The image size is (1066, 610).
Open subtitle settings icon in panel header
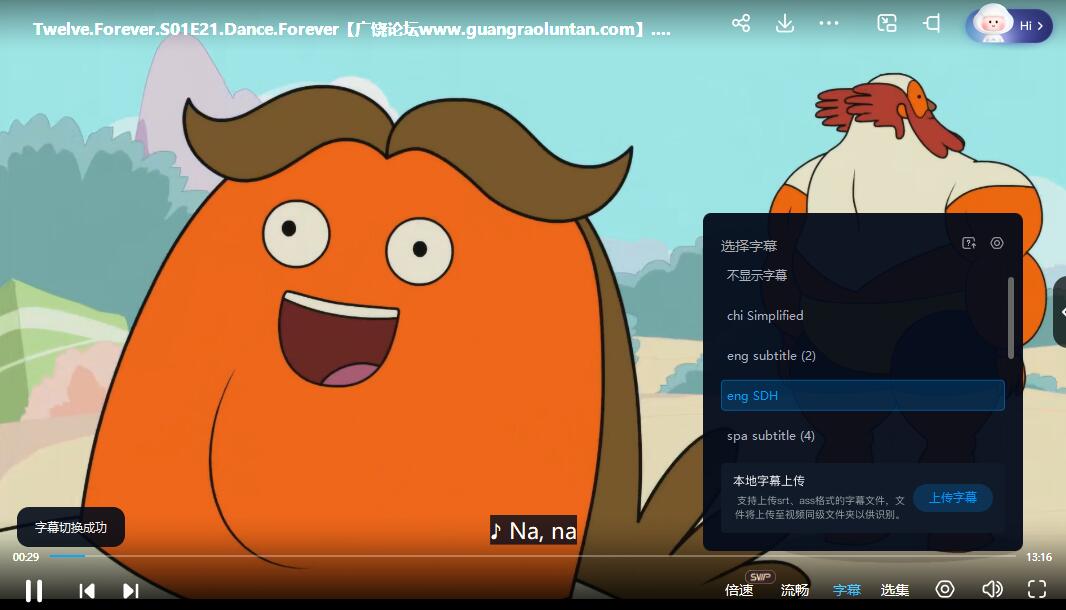pyautogui.click(x=997, y=243)
